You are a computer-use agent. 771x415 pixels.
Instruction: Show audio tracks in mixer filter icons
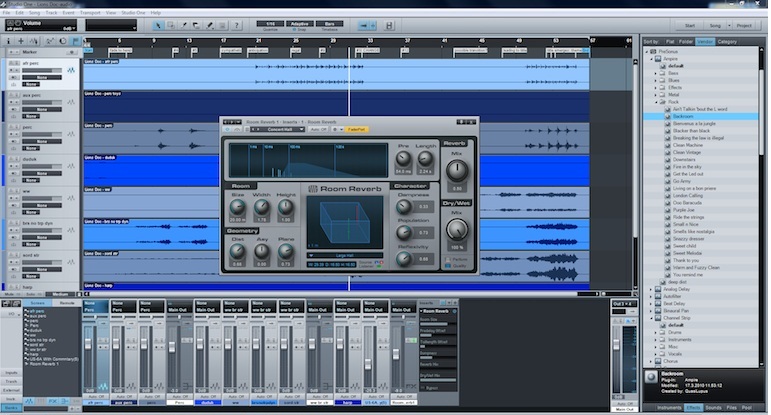tap(29, 401)
